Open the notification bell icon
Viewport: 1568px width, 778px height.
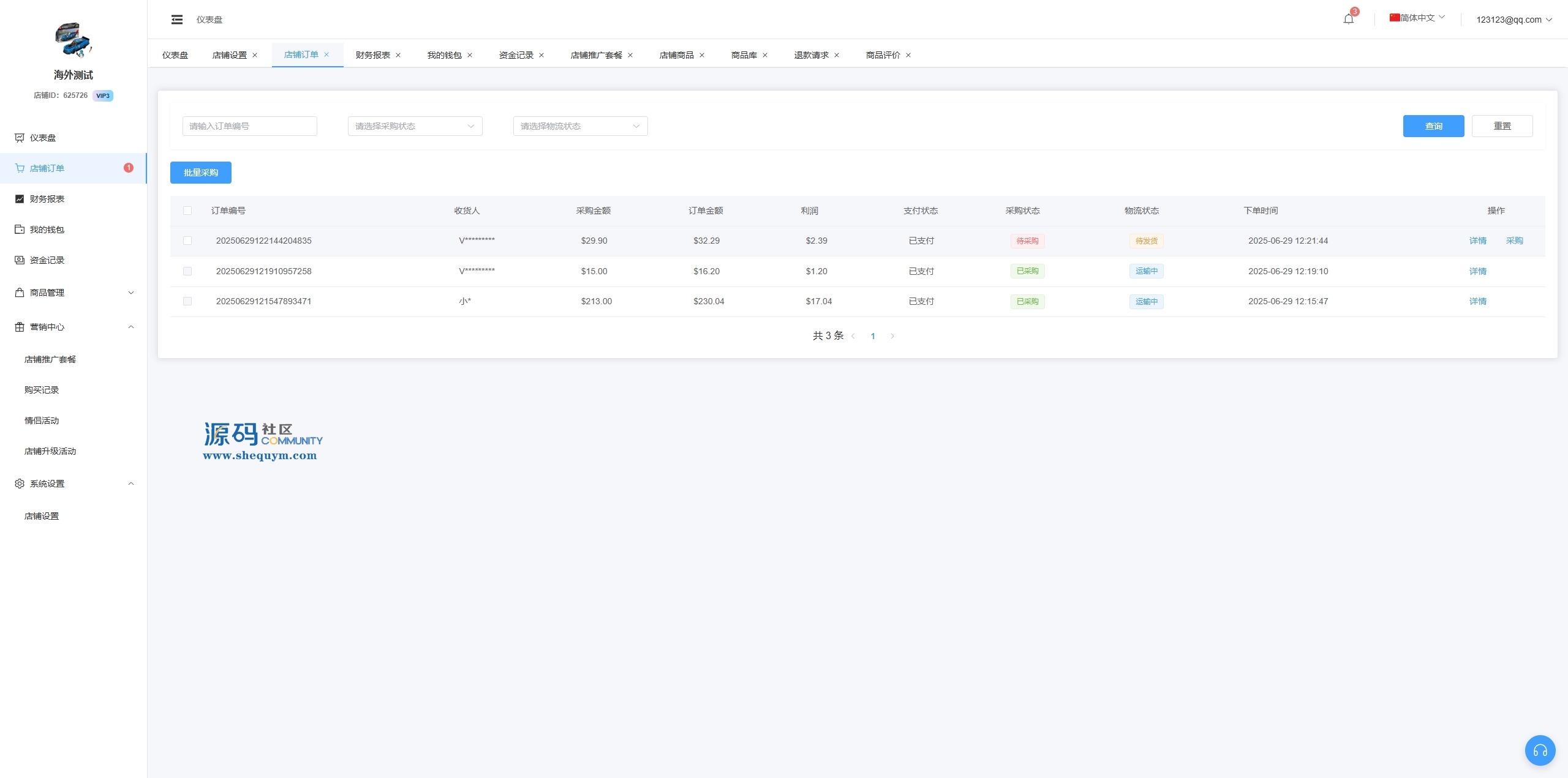pos(1348,19)
